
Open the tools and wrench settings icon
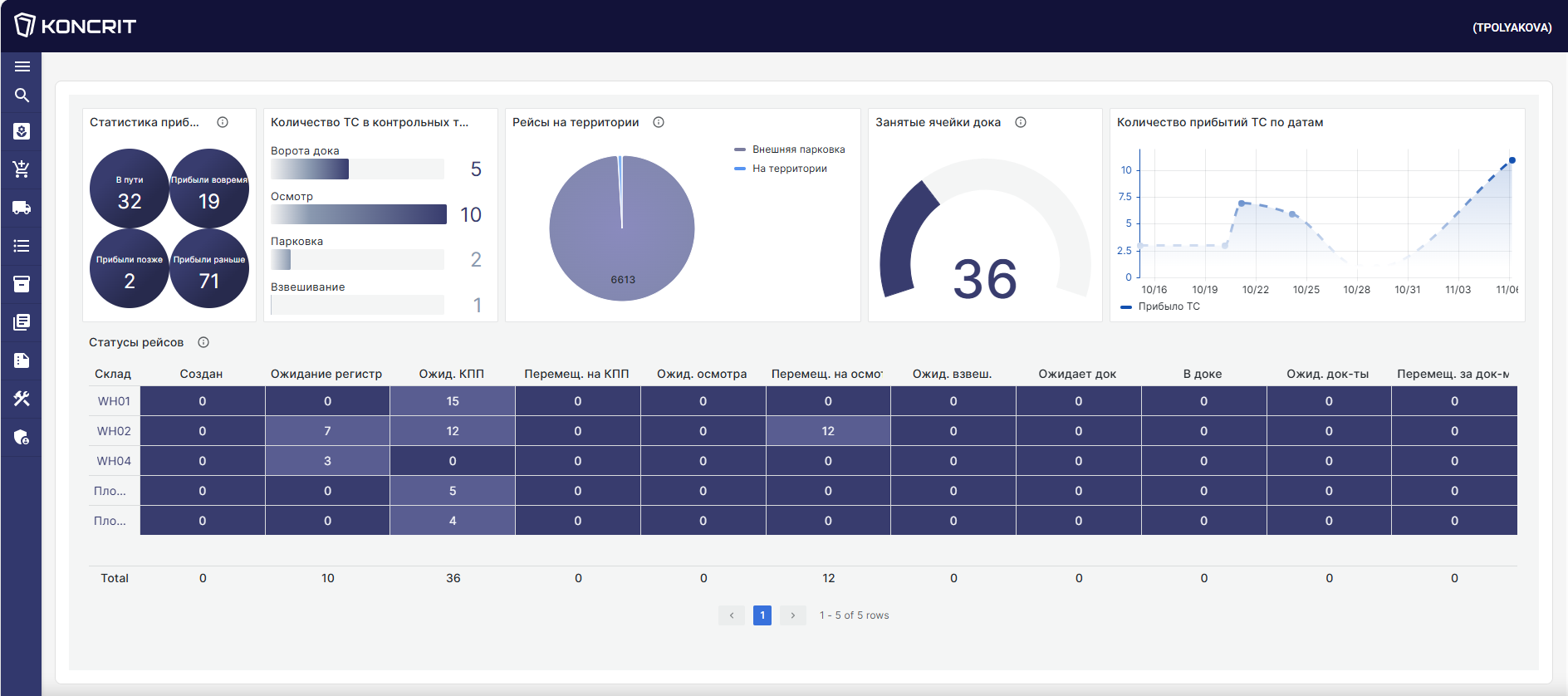pyautogui.click(x=22, y=399)
